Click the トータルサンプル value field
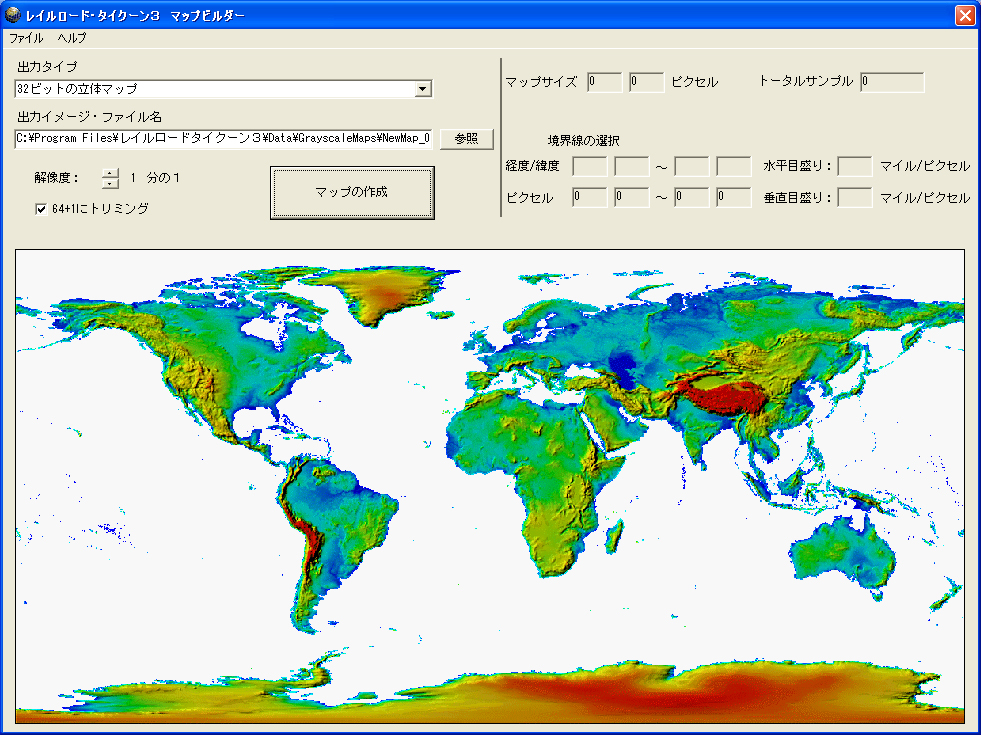The width and height of the screenshot is (981, 735). click(x=891, y=82)
